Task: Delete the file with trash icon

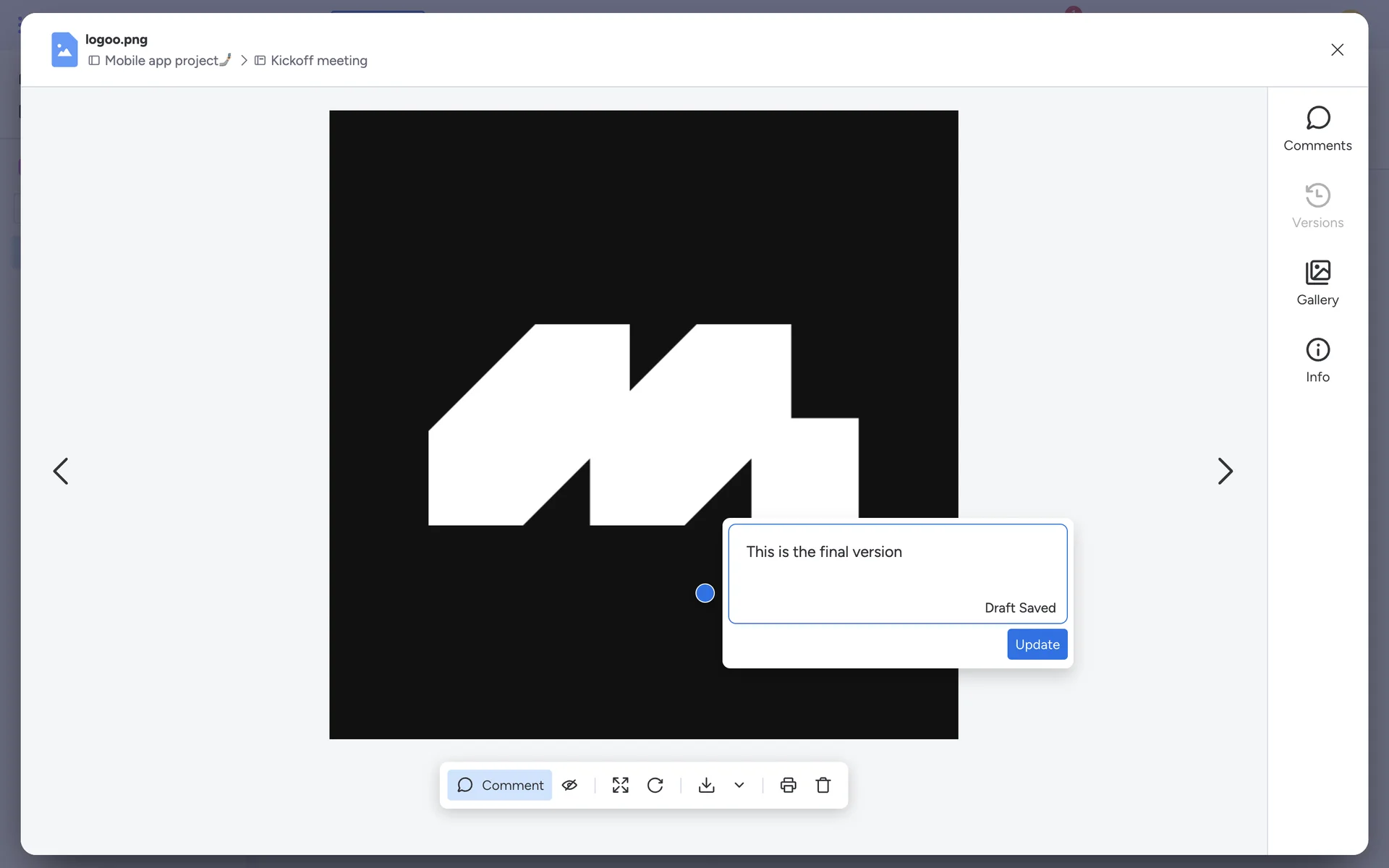Action: [x=823, y=785]
